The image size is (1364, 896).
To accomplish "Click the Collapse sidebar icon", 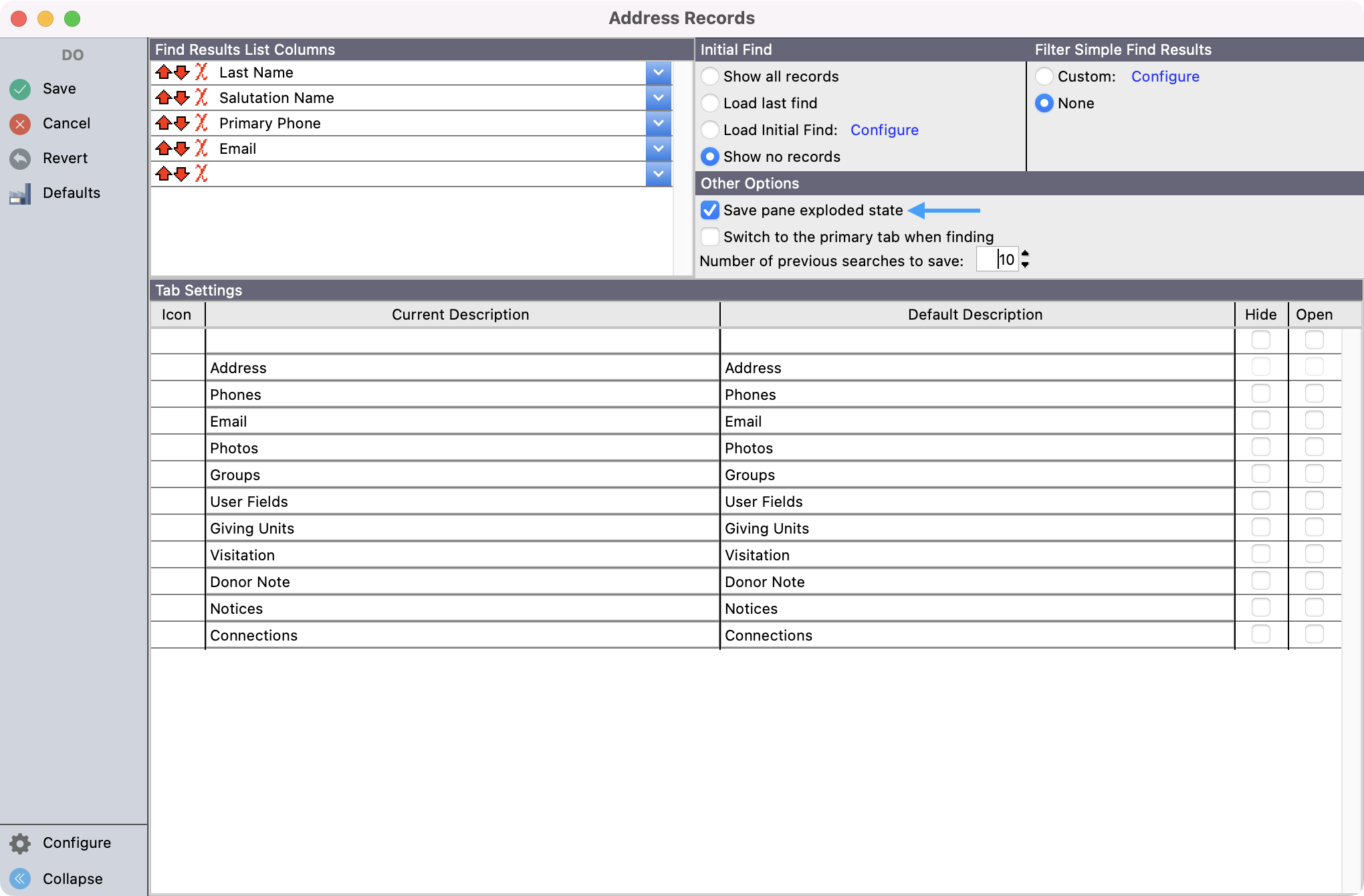I will (x=20, y=879).
